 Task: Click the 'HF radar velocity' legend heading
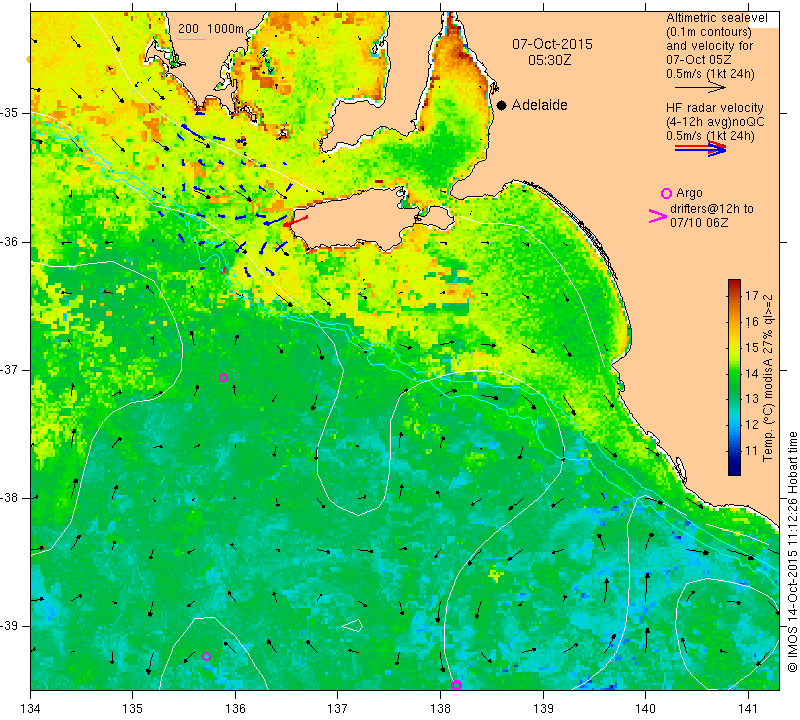(x=714, y=108)
